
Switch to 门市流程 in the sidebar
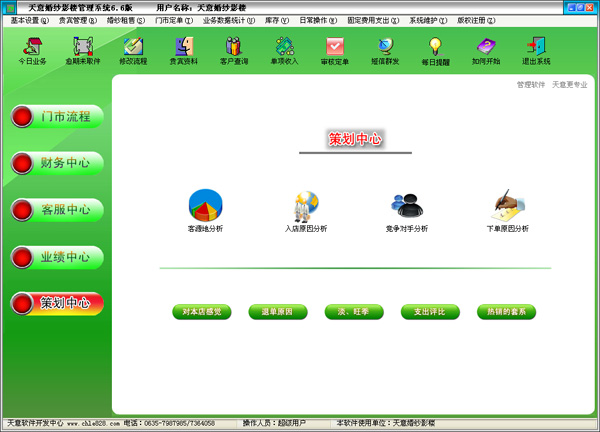tap(57, 117)
